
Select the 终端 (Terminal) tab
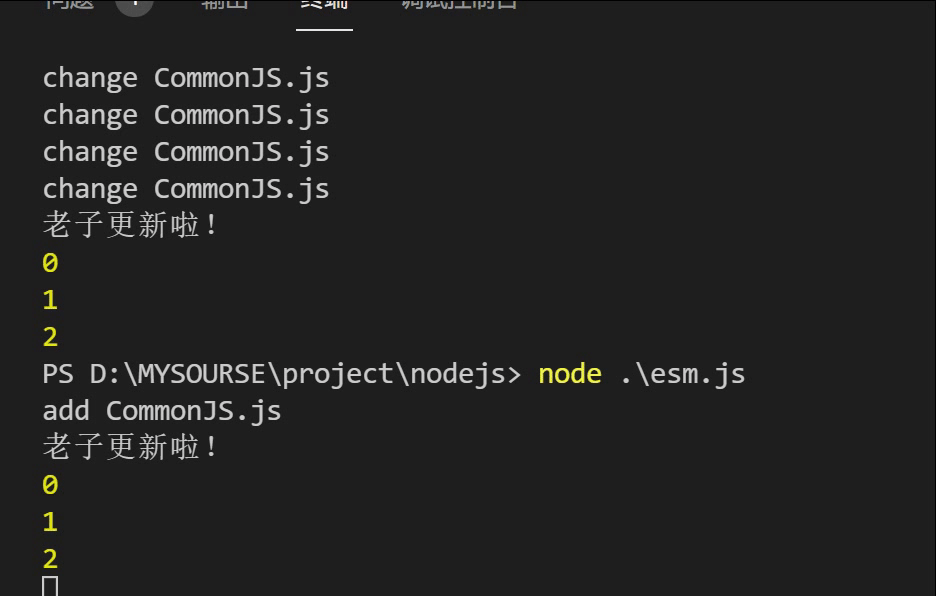pyautogui.click(x=324, y=3)
